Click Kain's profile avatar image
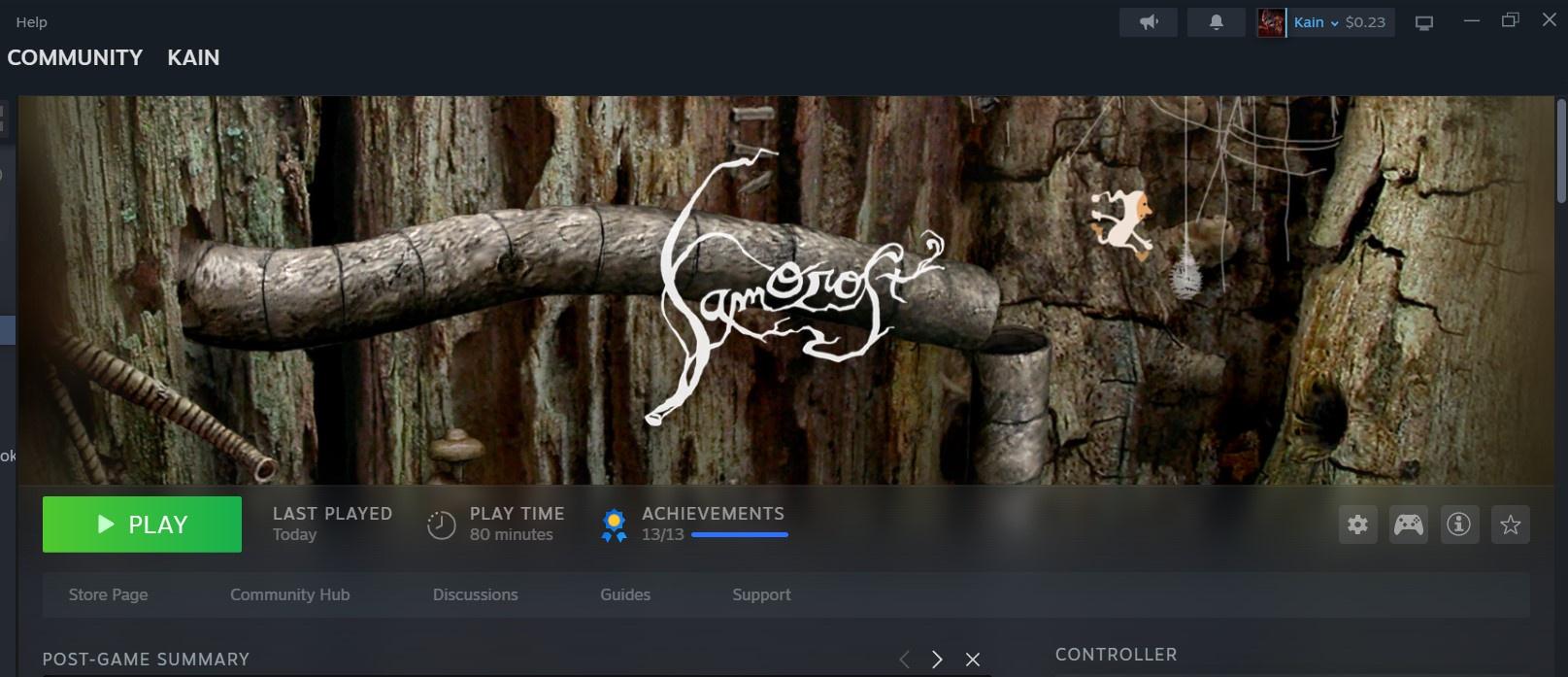Screen dimensions: 1568x677 [x=1271, y=22]
